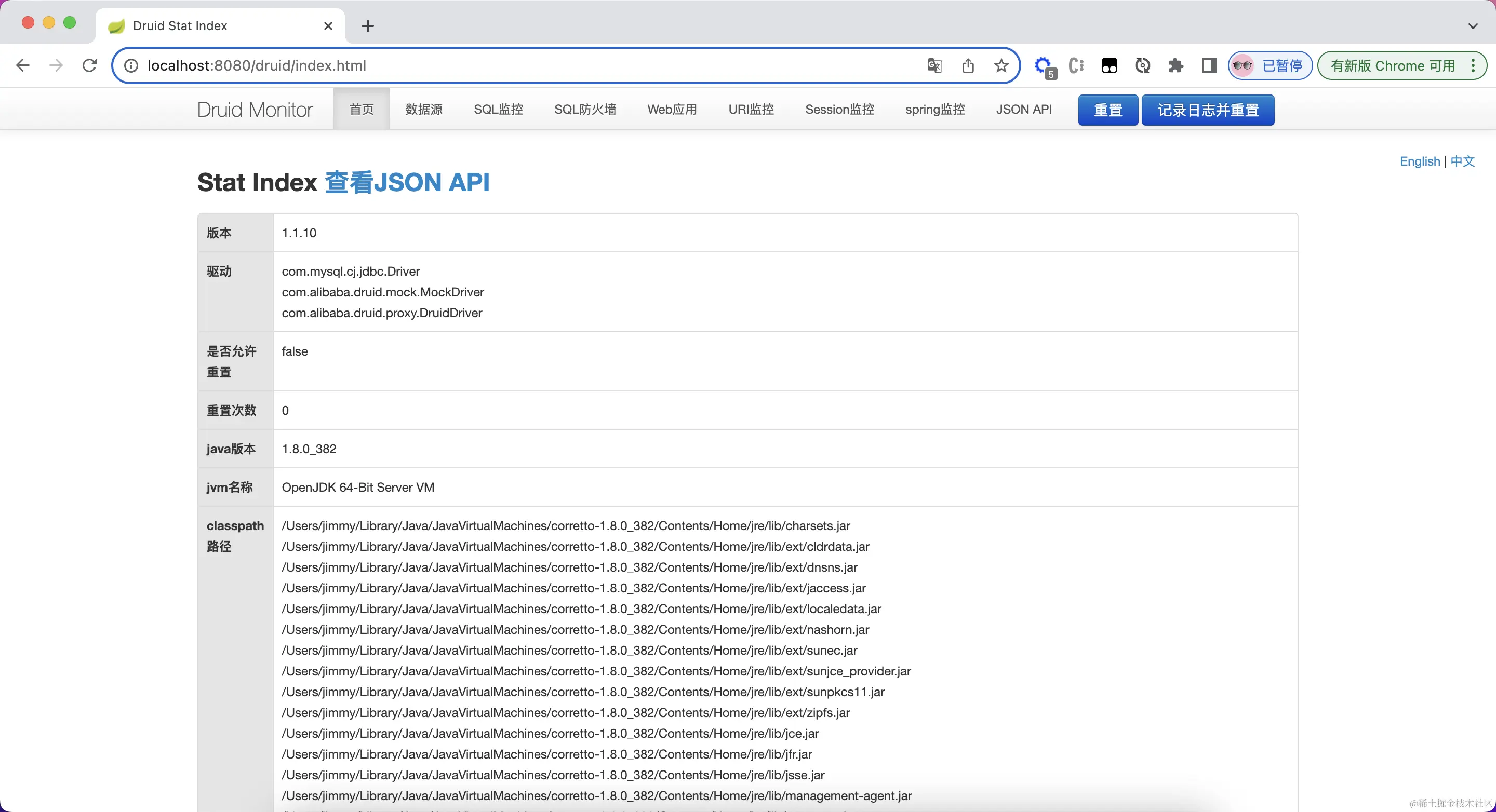Open the Chrome extensions puzzle icon
This screenshot has width=1496, height=812.
point(1176,65)
